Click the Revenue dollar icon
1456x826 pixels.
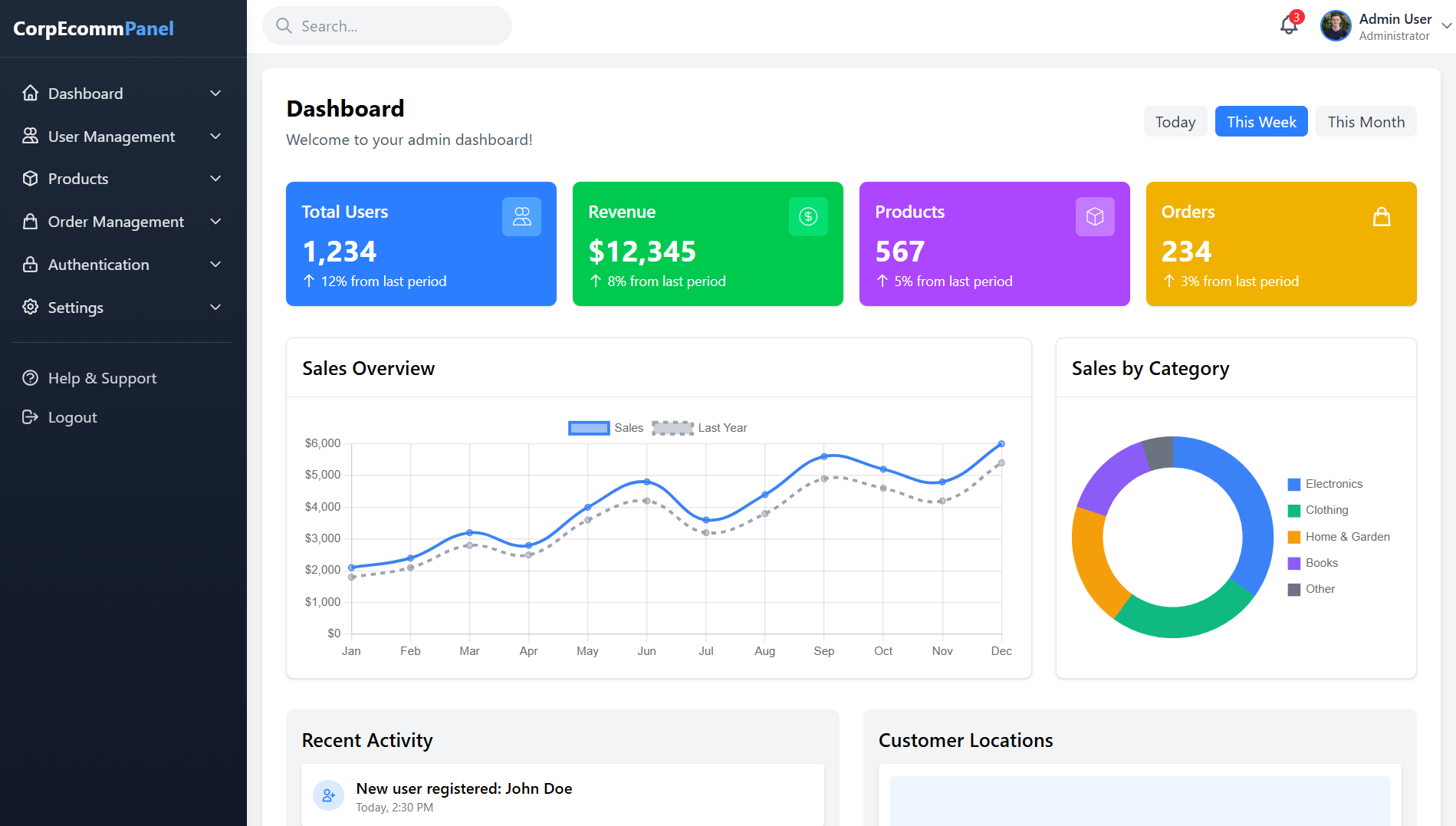[808, 217]
